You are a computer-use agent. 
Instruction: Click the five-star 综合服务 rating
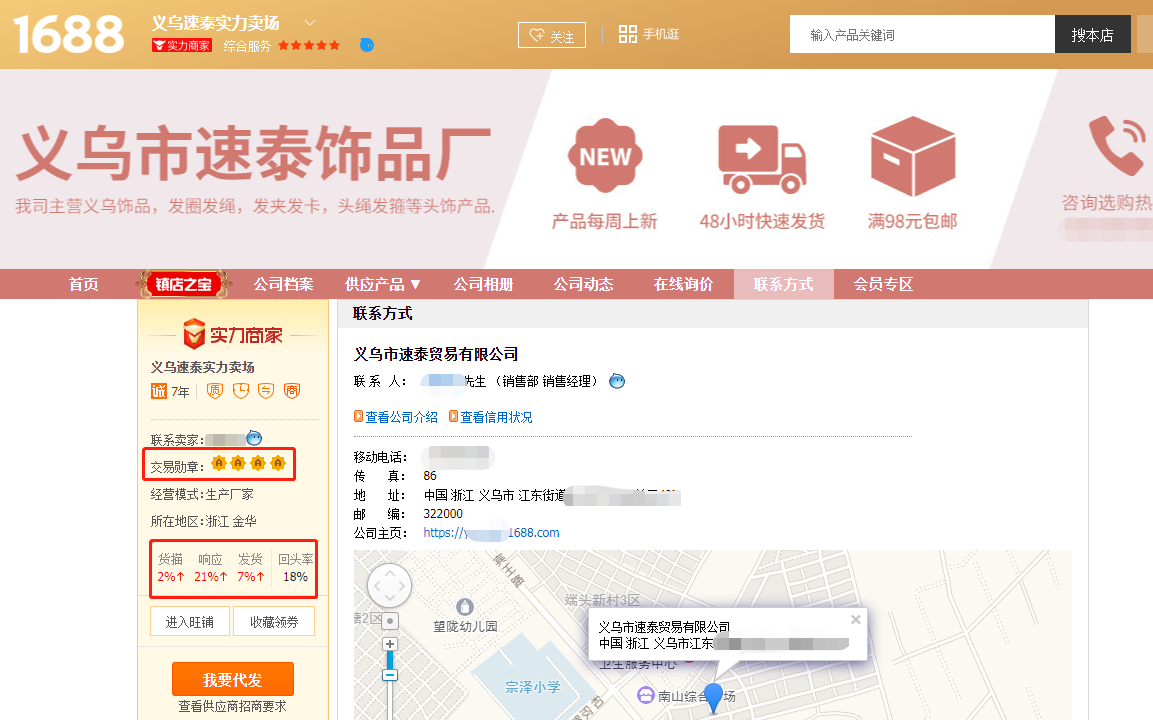coord(309,46)
